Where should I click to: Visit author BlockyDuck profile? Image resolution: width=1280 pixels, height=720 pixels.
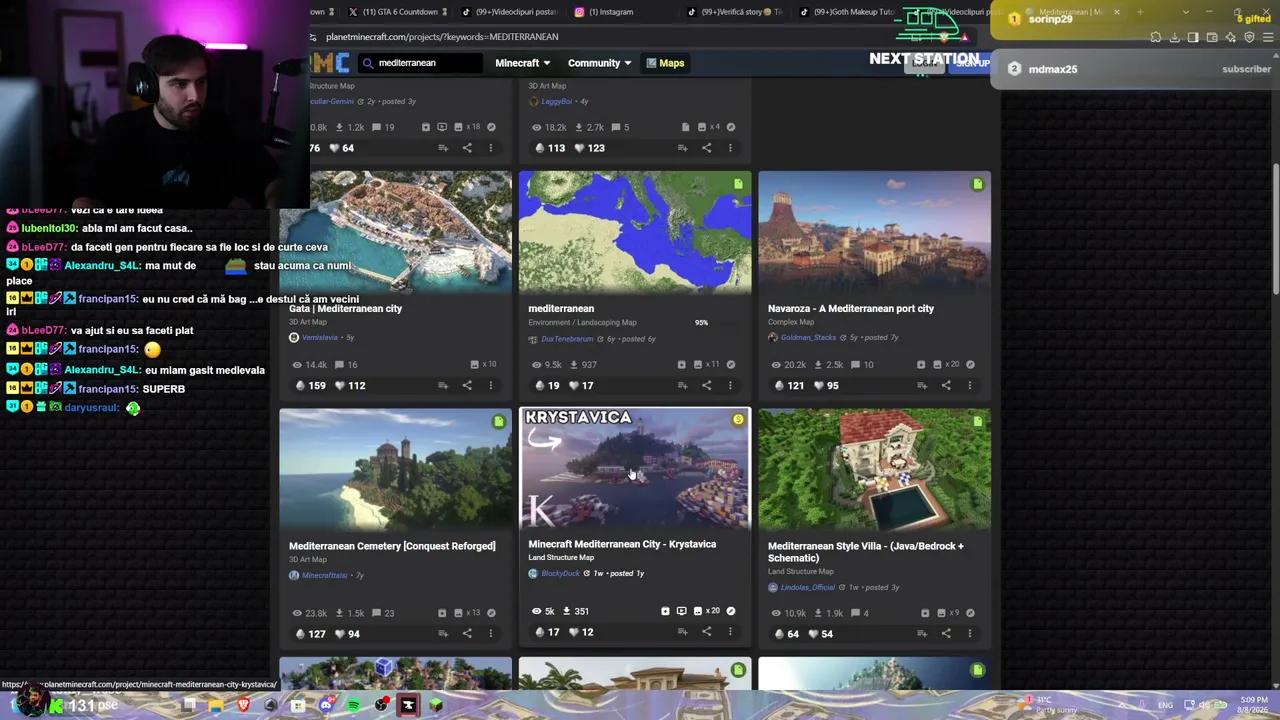click(560, 573)
